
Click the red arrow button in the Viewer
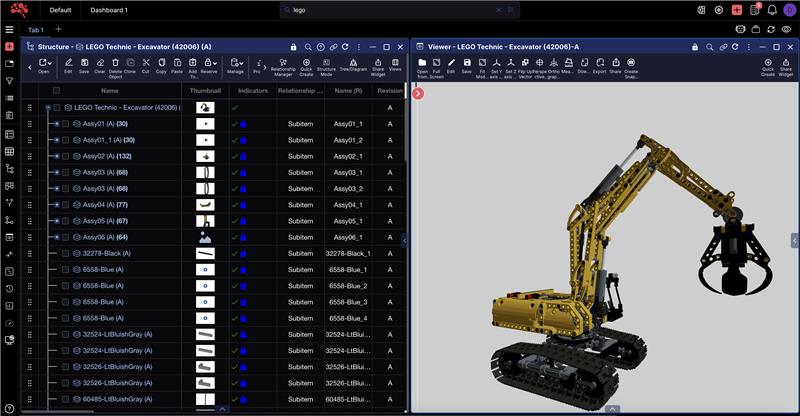click(418, 93)
